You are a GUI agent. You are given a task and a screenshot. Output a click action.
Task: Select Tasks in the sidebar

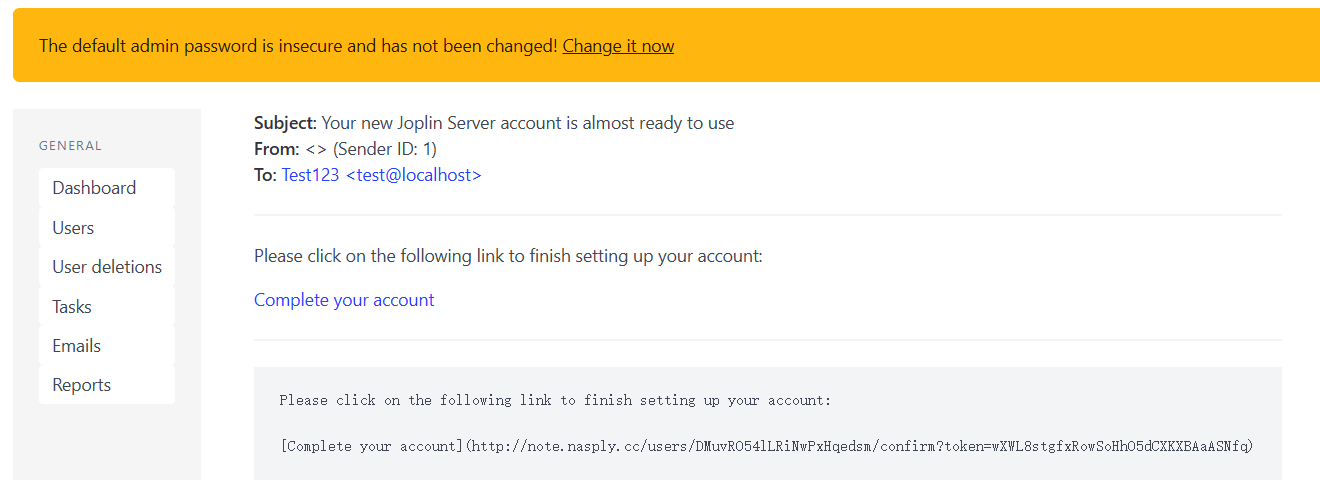(72, 307)
